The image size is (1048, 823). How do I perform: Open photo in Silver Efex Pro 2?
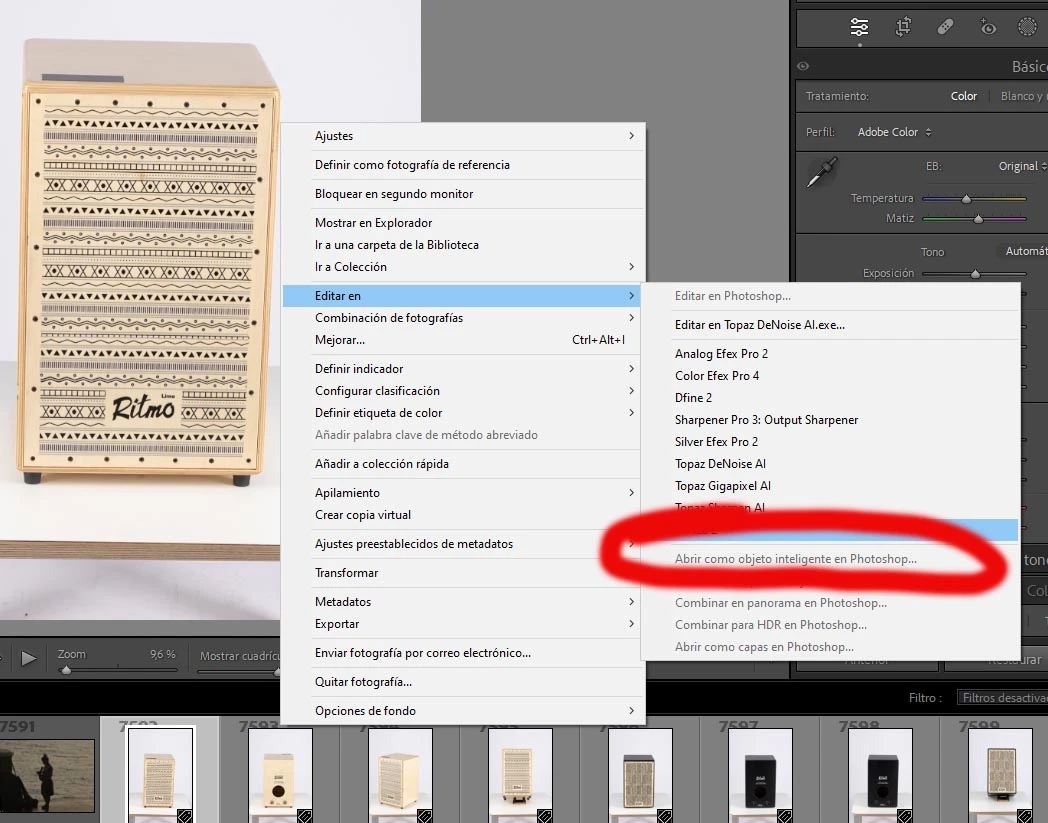pyautogui.click(x=831, y=442)
